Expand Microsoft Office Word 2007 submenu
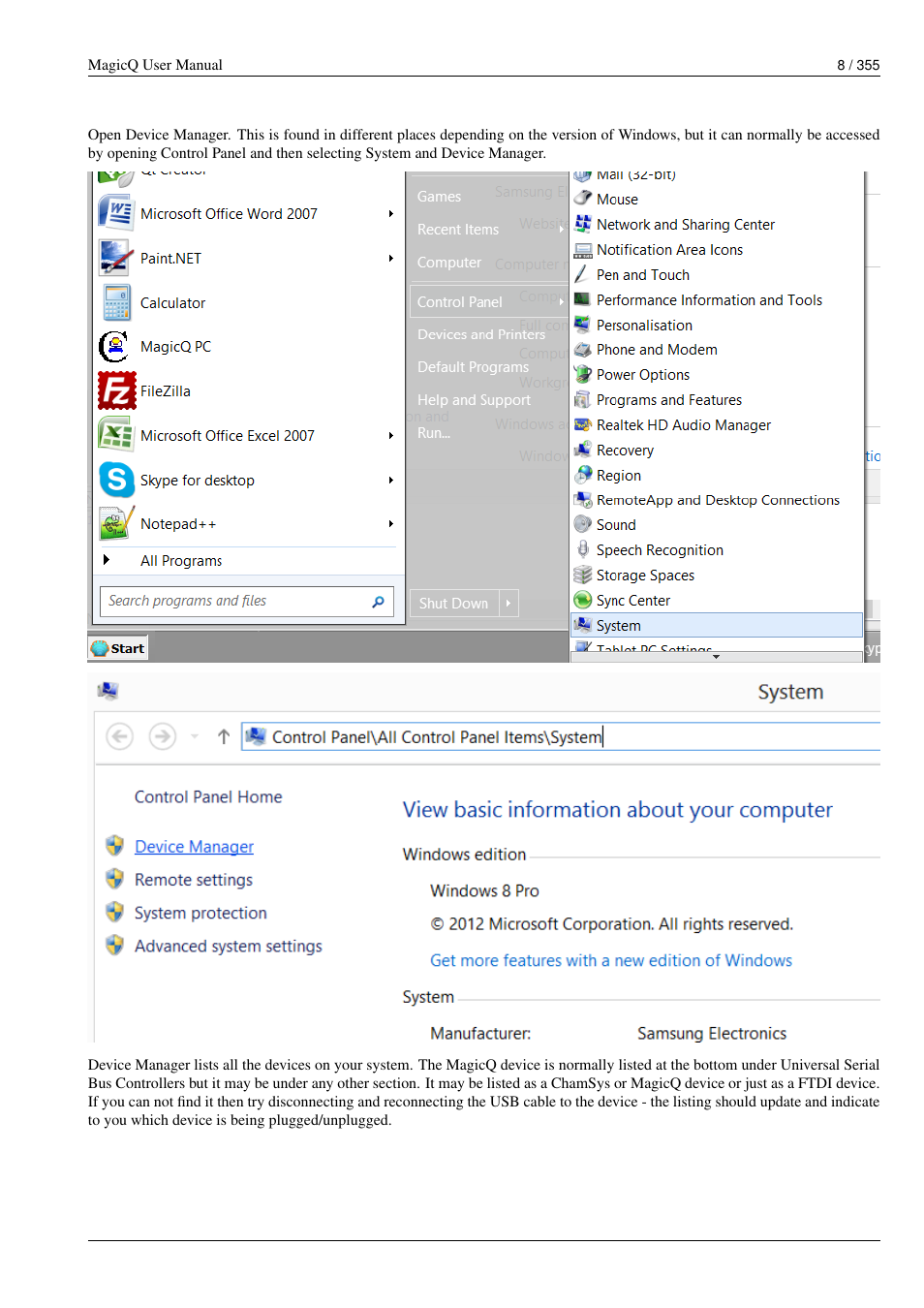This screenshot has width=924, height=1308. 390,213
